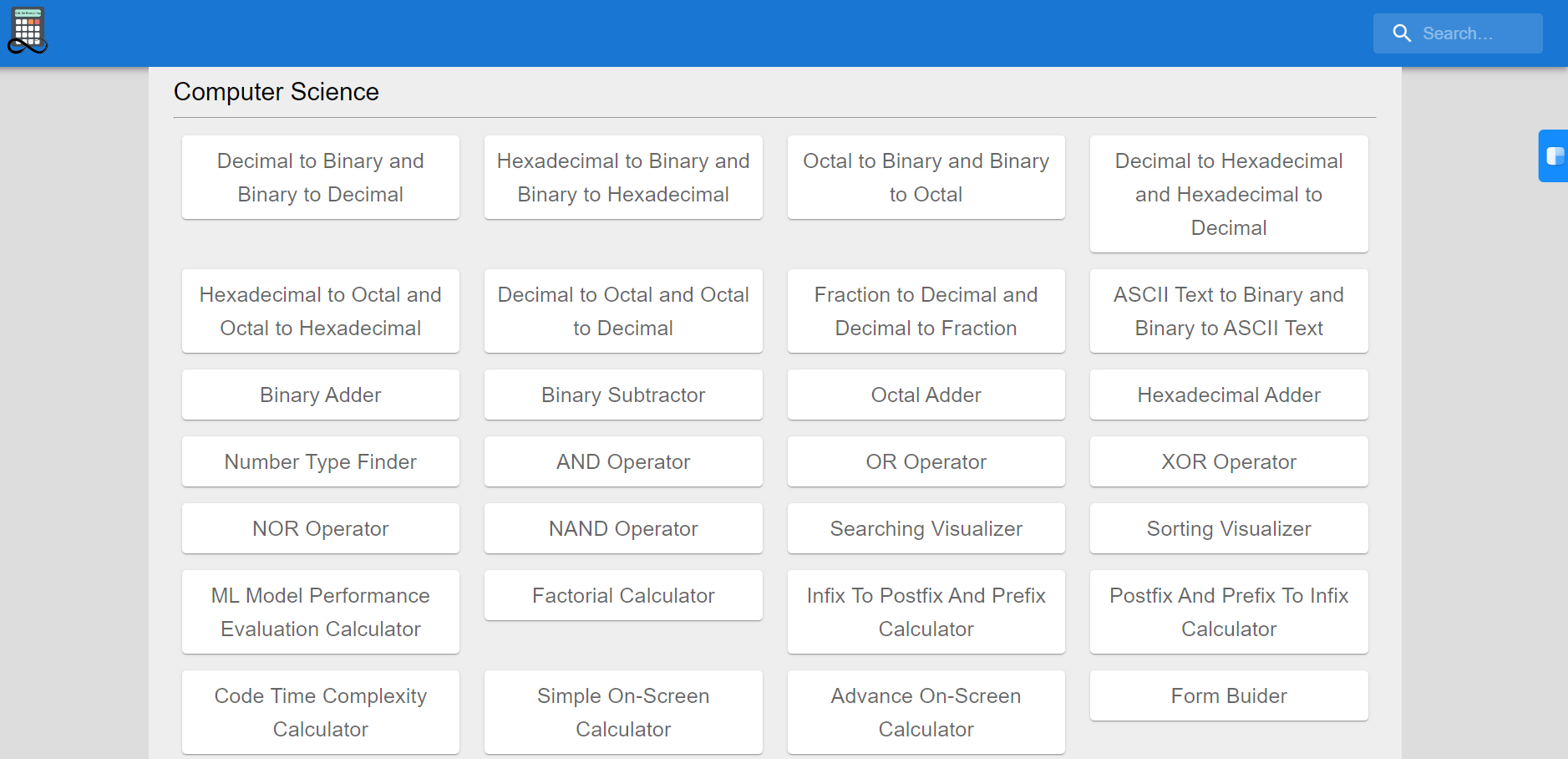Open Number Type Finder

click(x=321, y=461)
